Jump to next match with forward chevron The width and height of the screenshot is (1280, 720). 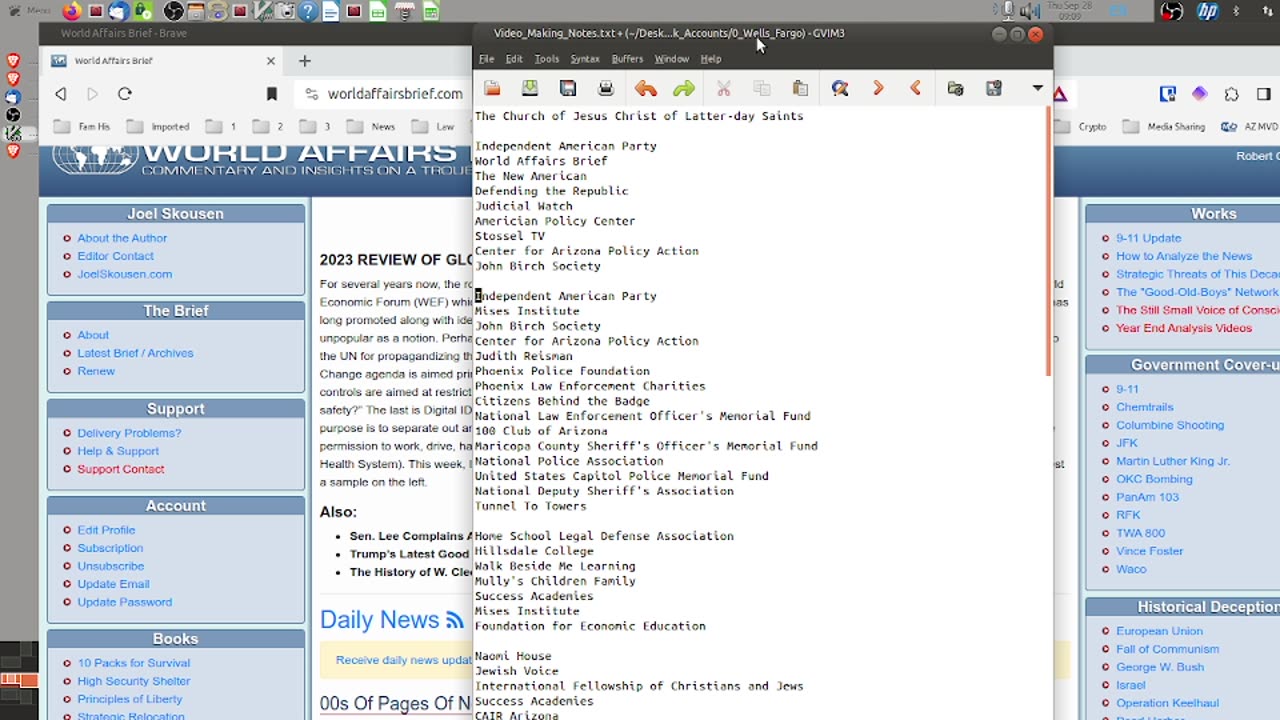point(878,89)
